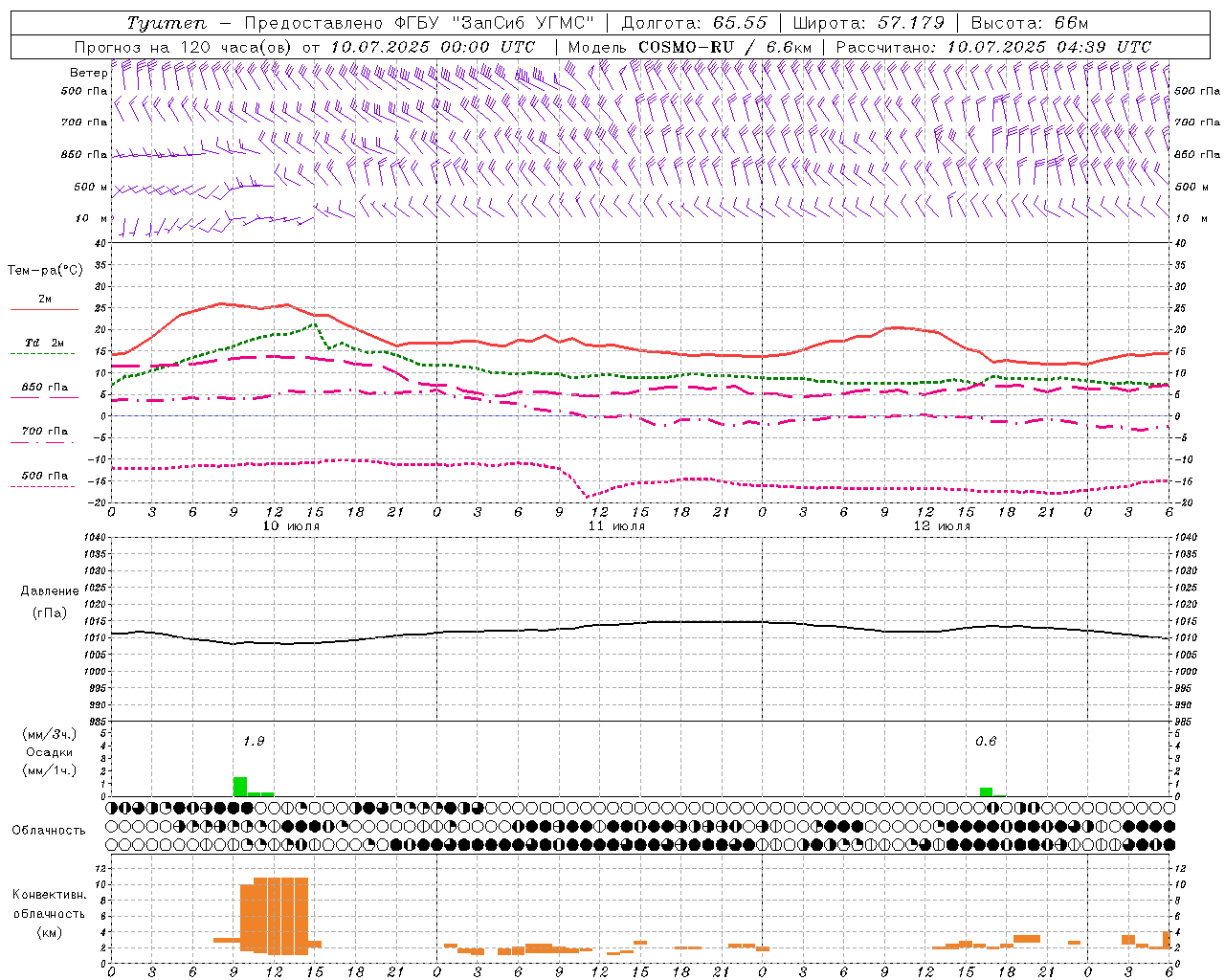1225x980 pixels.
Task: Click the "Td 2м" dew point legend label
Action: pyautogui.click(x=44, y=343)
